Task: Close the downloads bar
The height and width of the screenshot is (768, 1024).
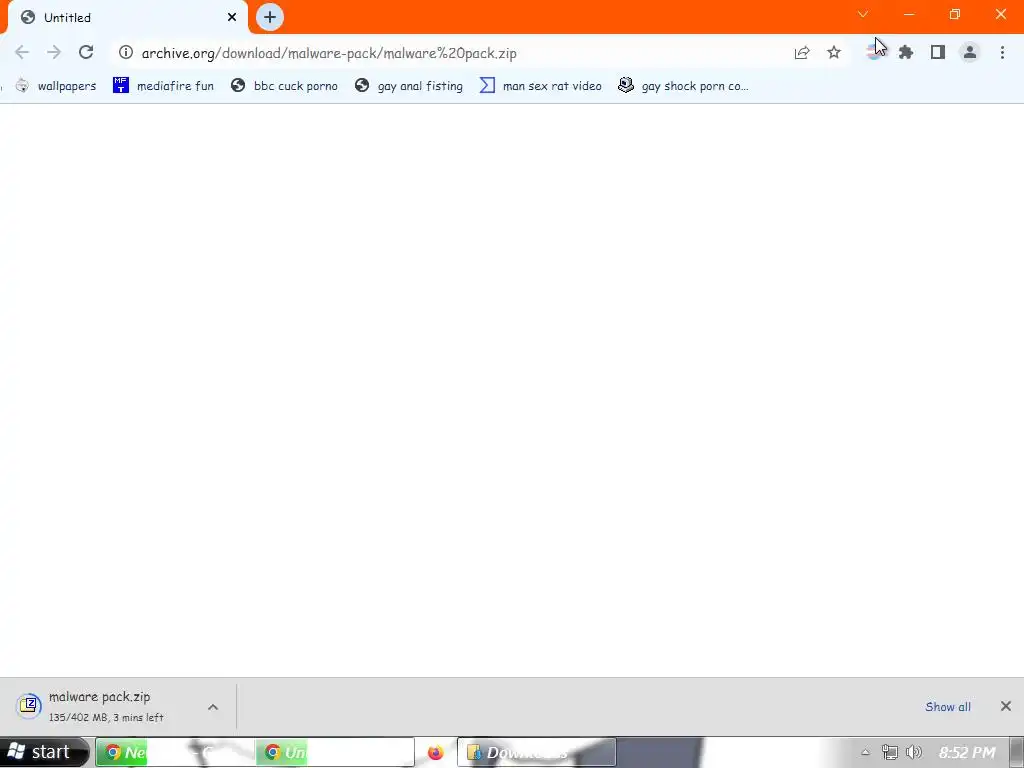Action: click(x=1006, y=706)
